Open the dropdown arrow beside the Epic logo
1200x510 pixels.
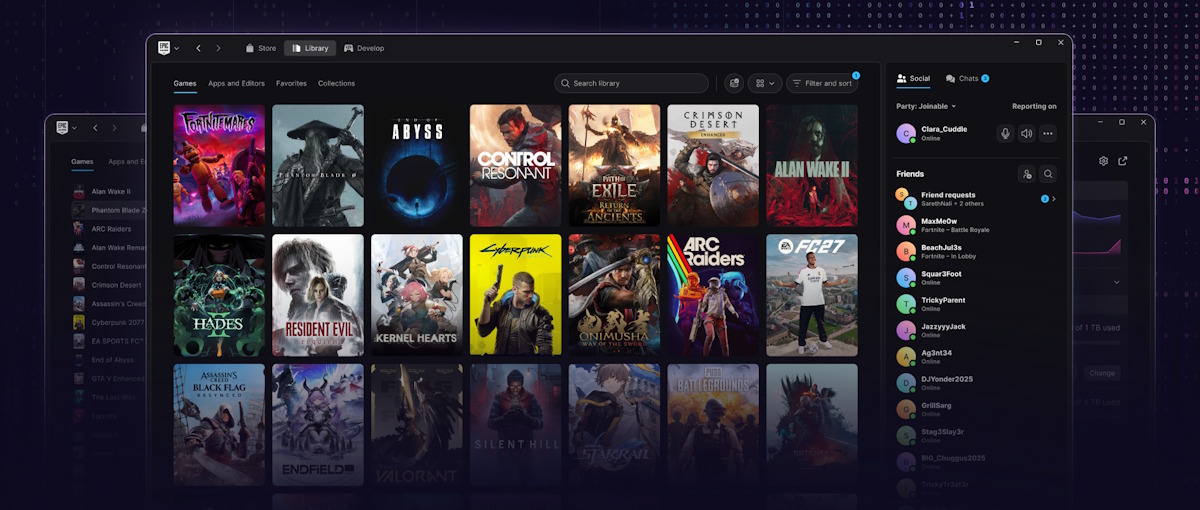pyautogui.click(x=177, y=48)
